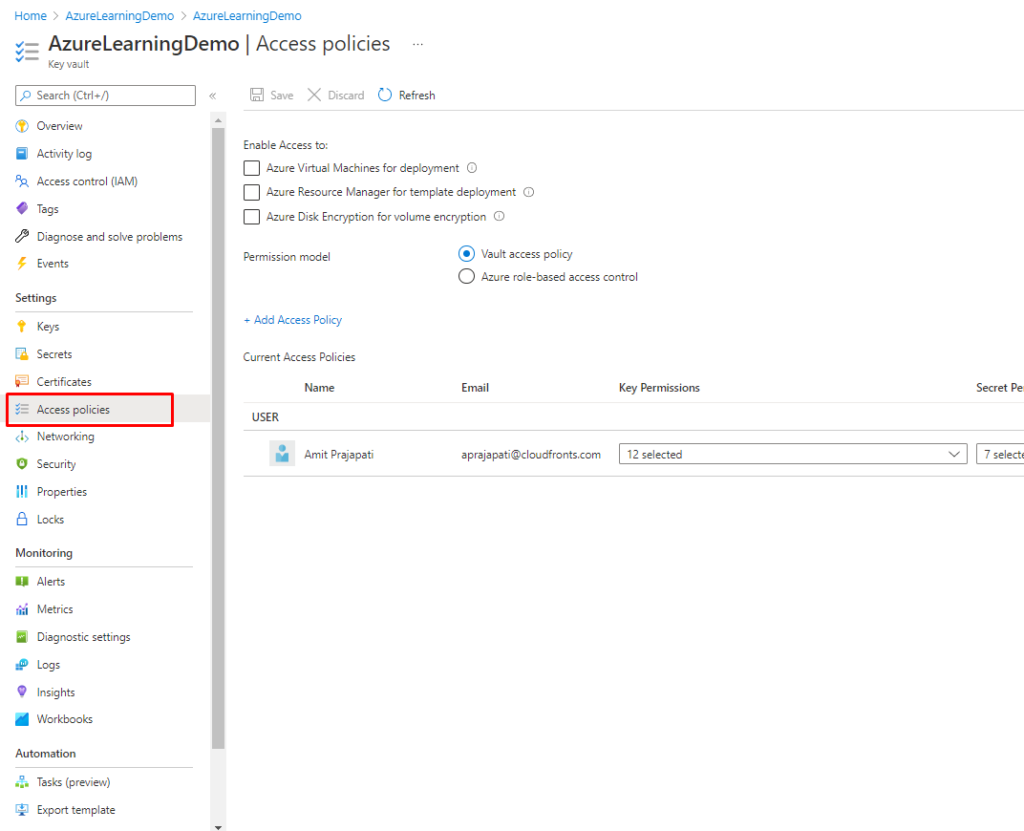The height and width of the screenshot is (831, 1024).
Task: Click the sidebar vertical scrollbar thumb
Action: tap(218, 438)
